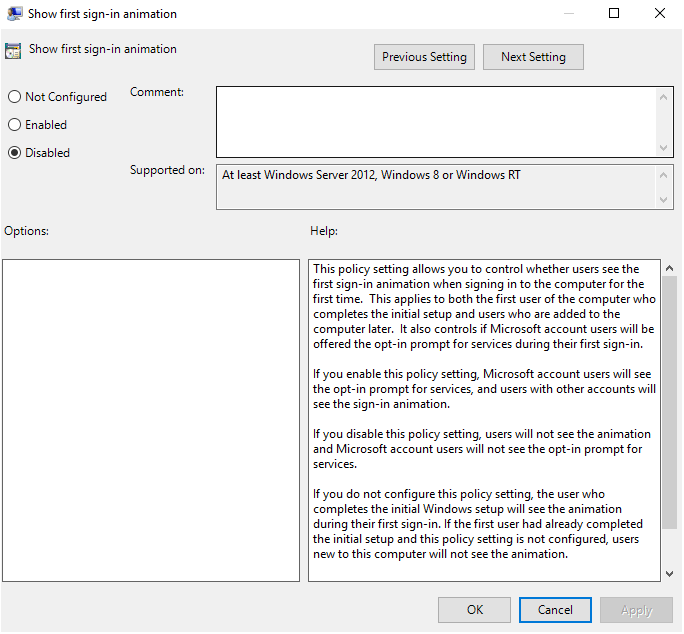Jump to Next Setting
Image resolution: width=684 pixels, height=634 pixels.
[x=533, y=57]
